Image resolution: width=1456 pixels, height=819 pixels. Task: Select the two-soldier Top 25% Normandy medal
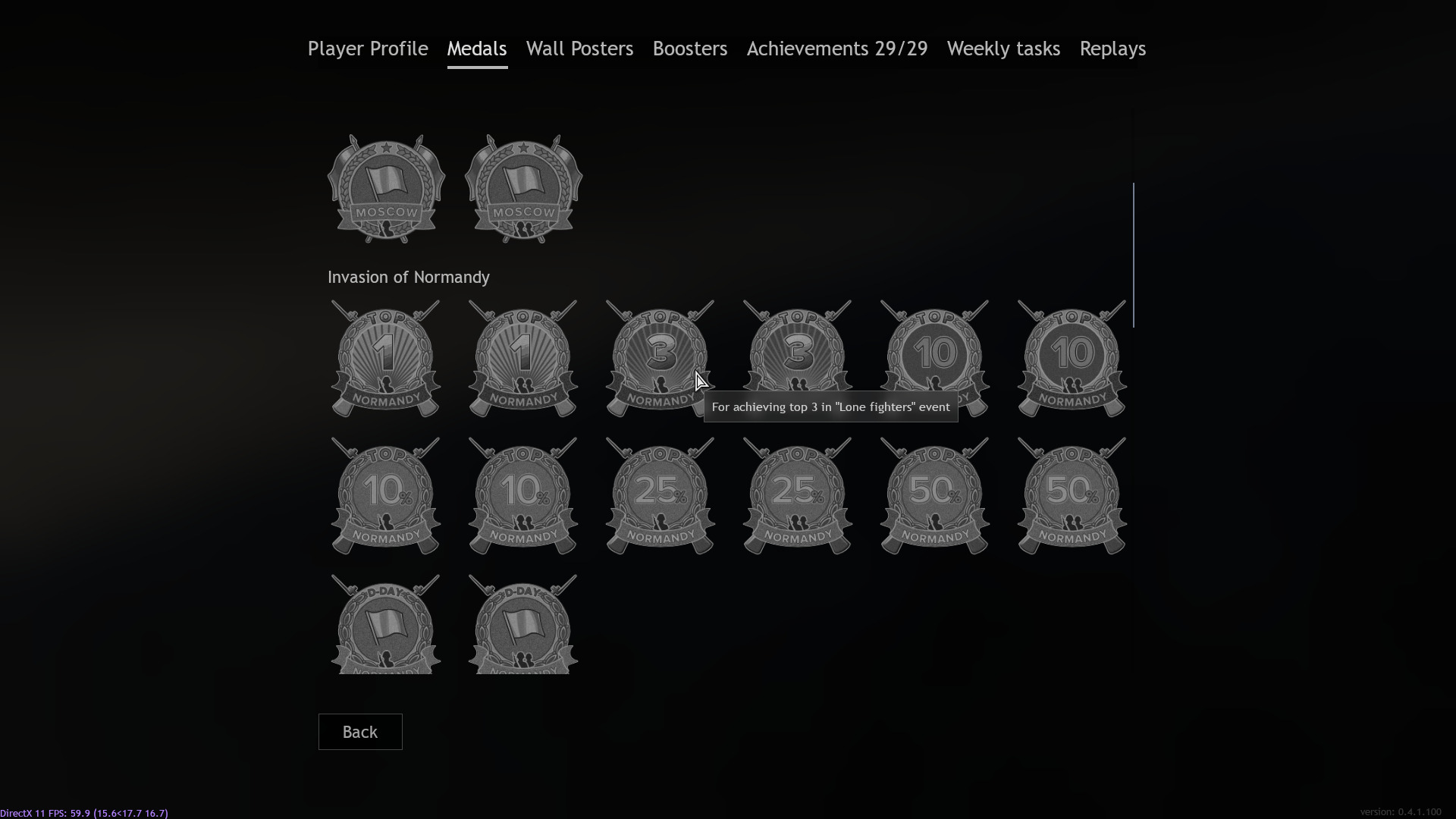[x=798, y=496]
